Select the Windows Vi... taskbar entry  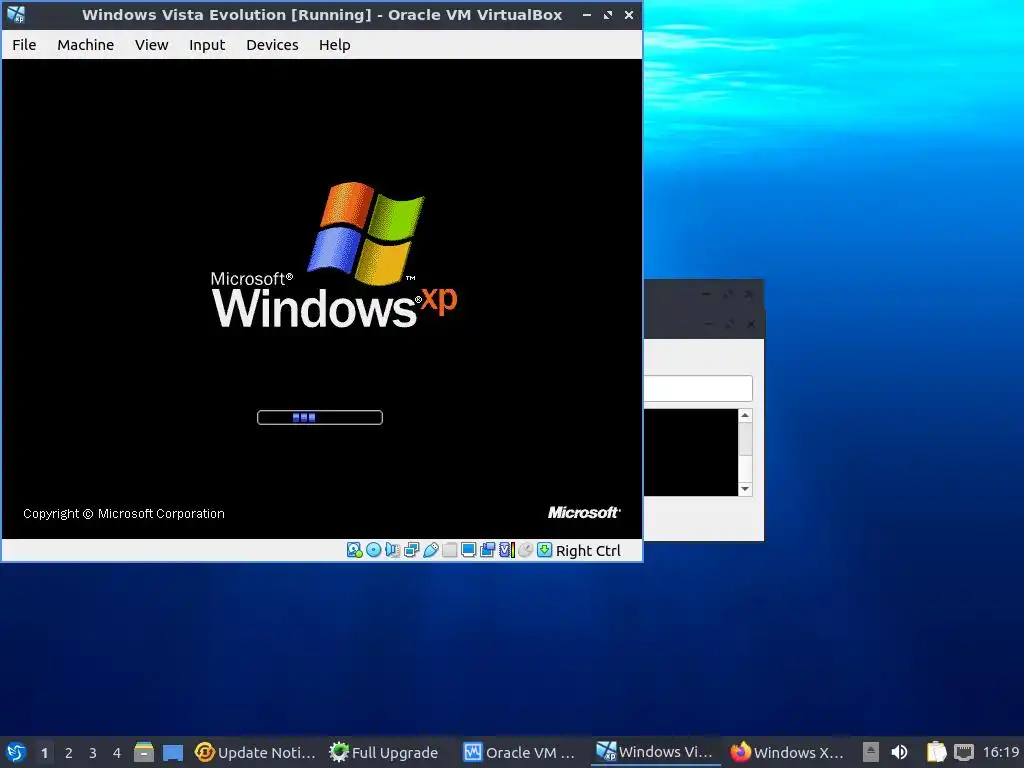(654, 752)
